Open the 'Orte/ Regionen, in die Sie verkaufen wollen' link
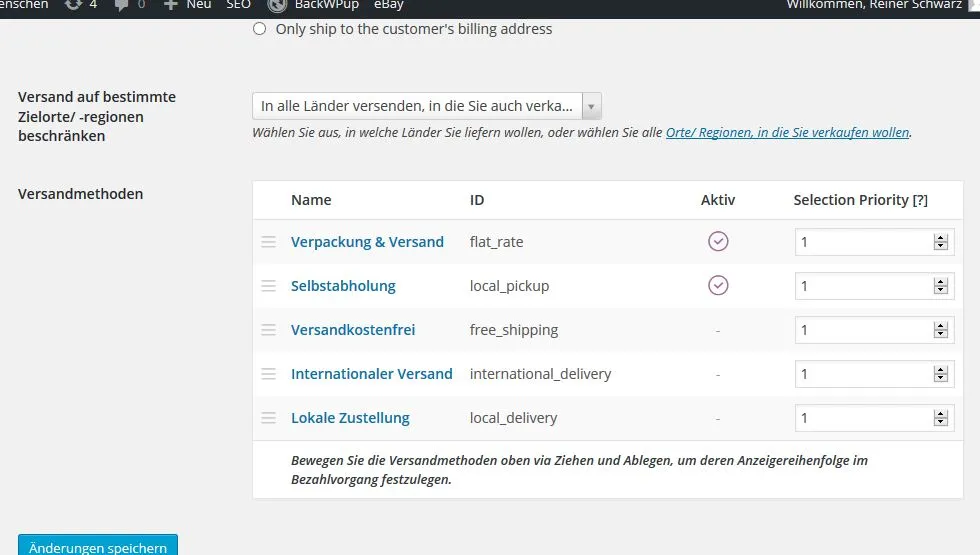980x555 pixels. tap(788, 132)
